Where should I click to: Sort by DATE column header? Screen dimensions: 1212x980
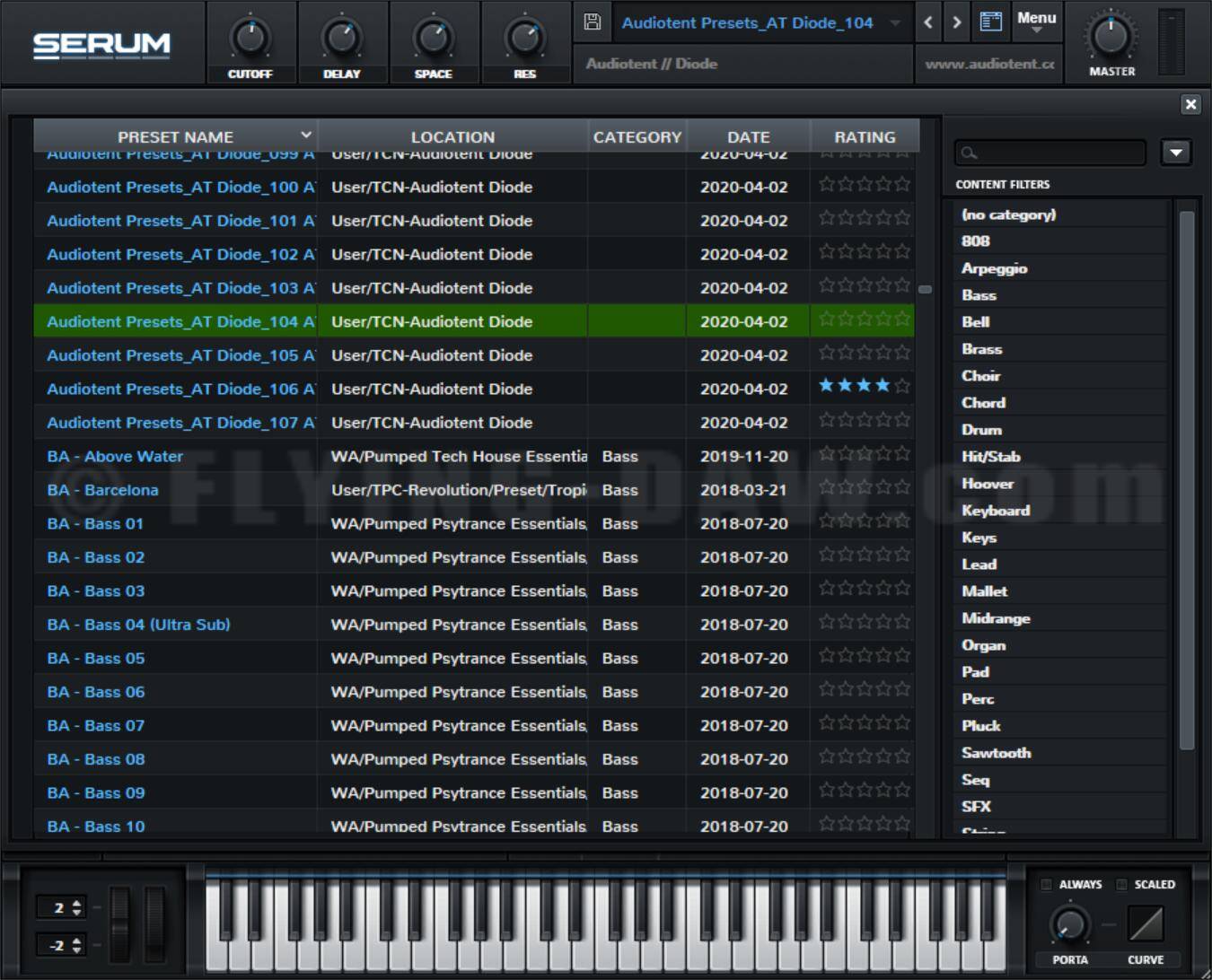click(x=748, y=137)
